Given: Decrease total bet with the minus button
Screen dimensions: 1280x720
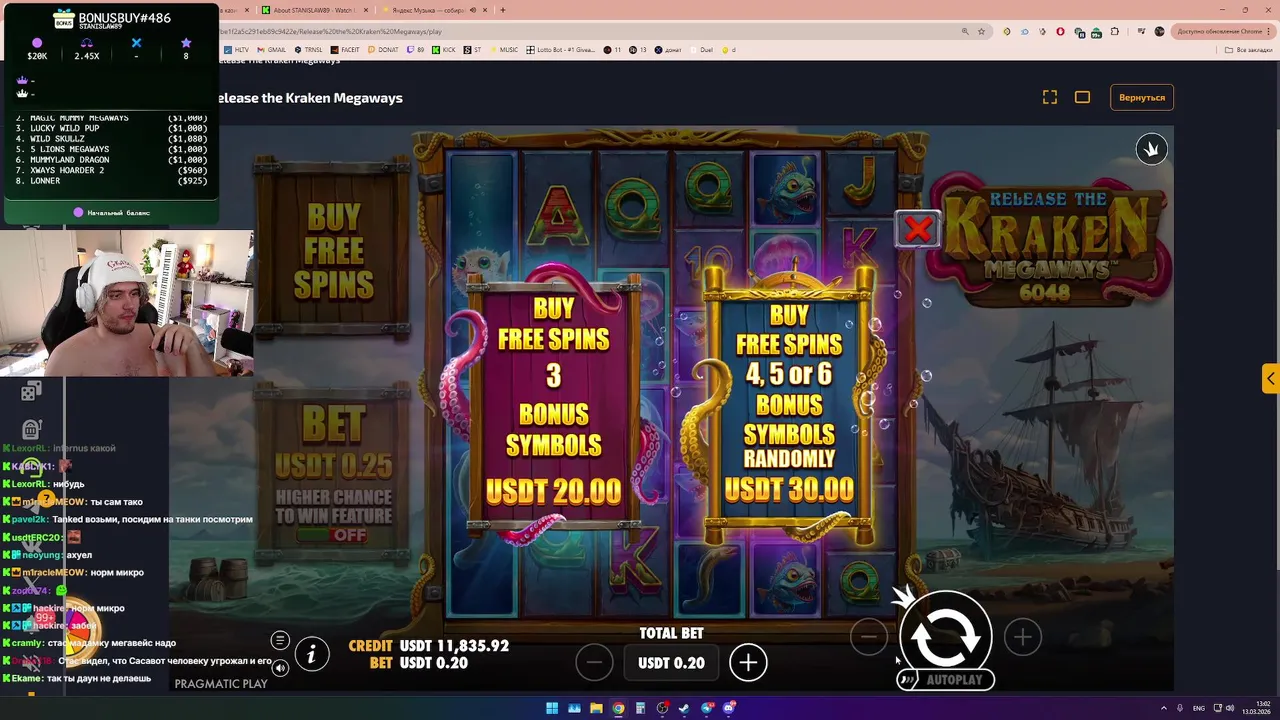Looking at the screenshot, I should 594,662.
